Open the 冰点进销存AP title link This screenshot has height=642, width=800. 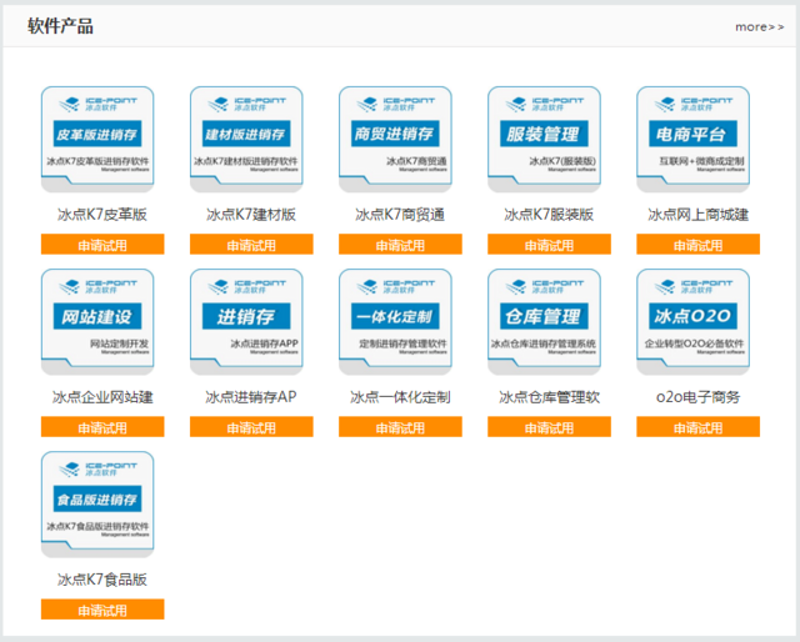pos(252,397)
